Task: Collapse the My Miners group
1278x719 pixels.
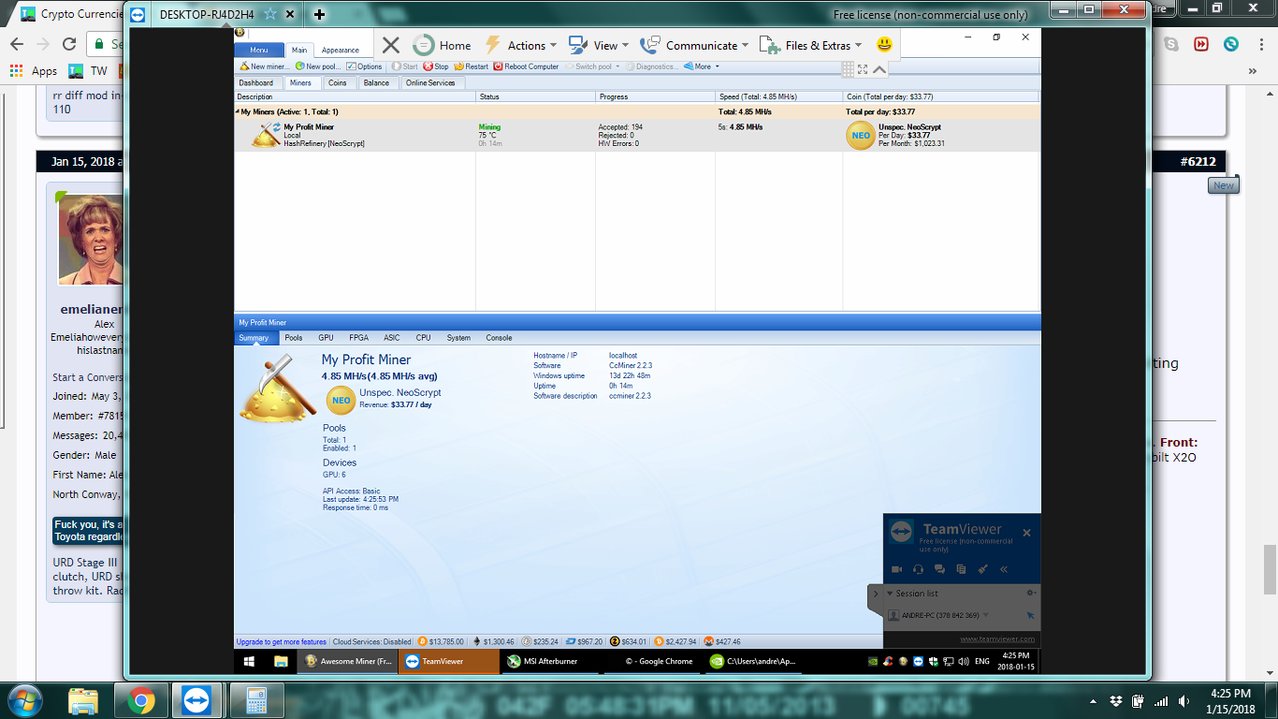Action: (238, 112)
